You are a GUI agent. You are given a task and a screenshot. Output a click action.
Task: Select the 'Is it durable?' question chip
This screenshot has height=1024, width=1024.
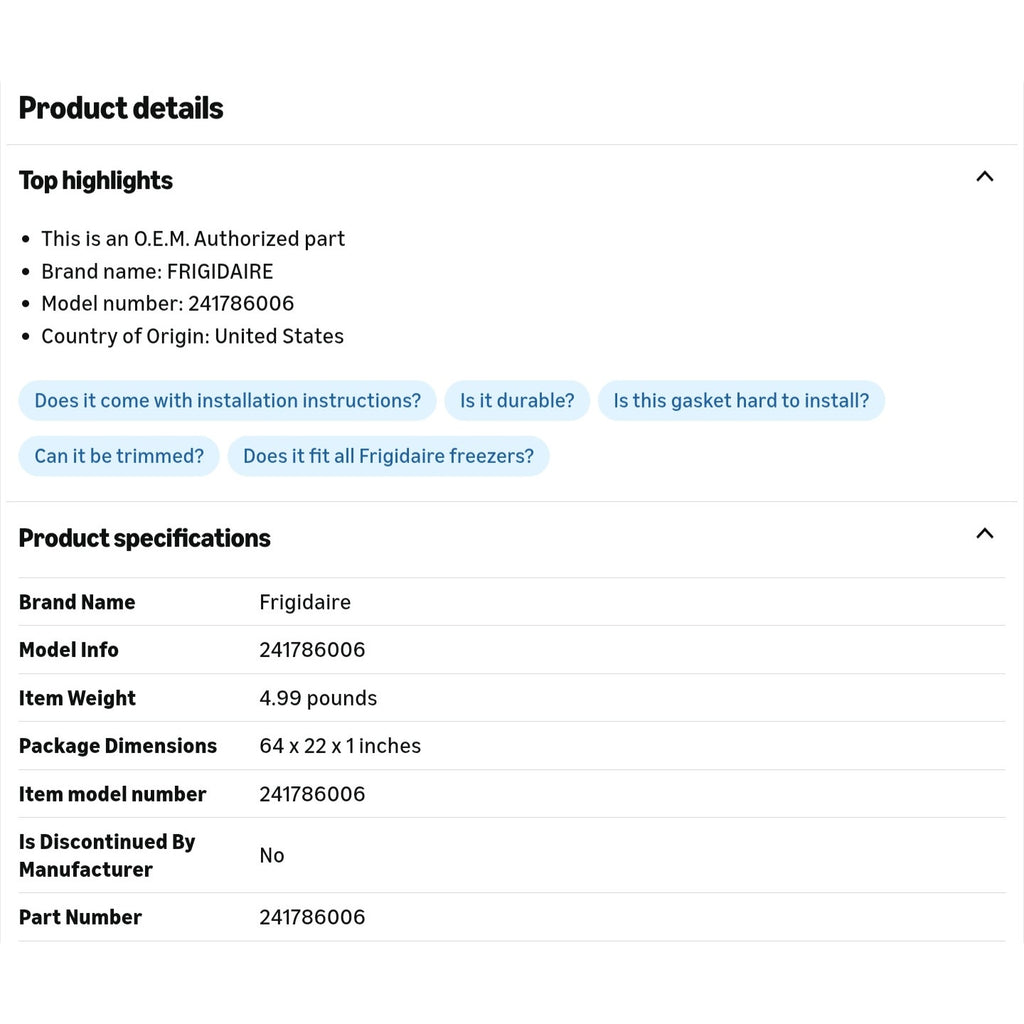pos(517,400)
